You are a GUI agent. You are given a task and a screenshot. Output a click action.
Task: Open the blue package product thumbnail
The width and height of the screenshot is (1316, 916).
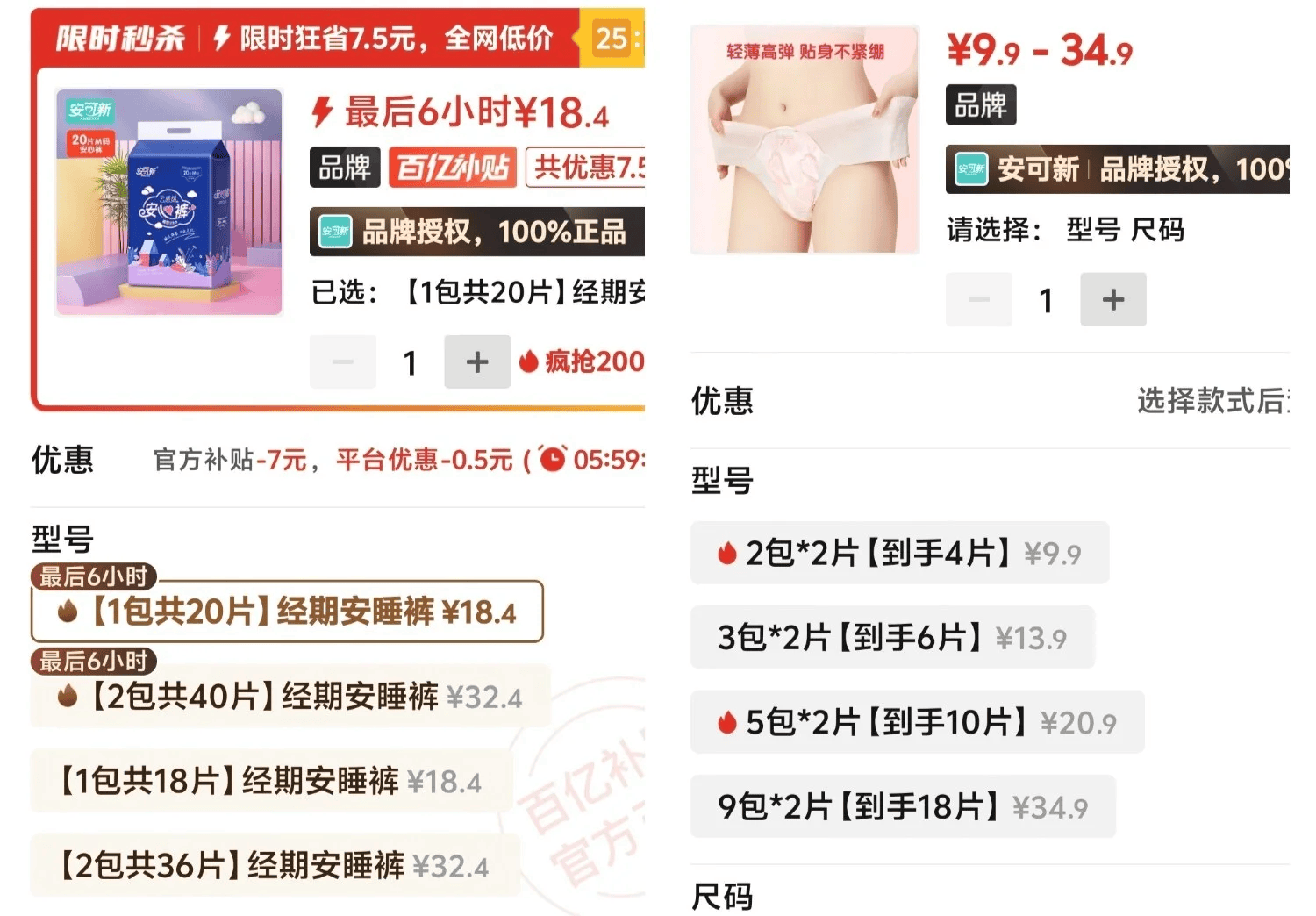(168, 202)
